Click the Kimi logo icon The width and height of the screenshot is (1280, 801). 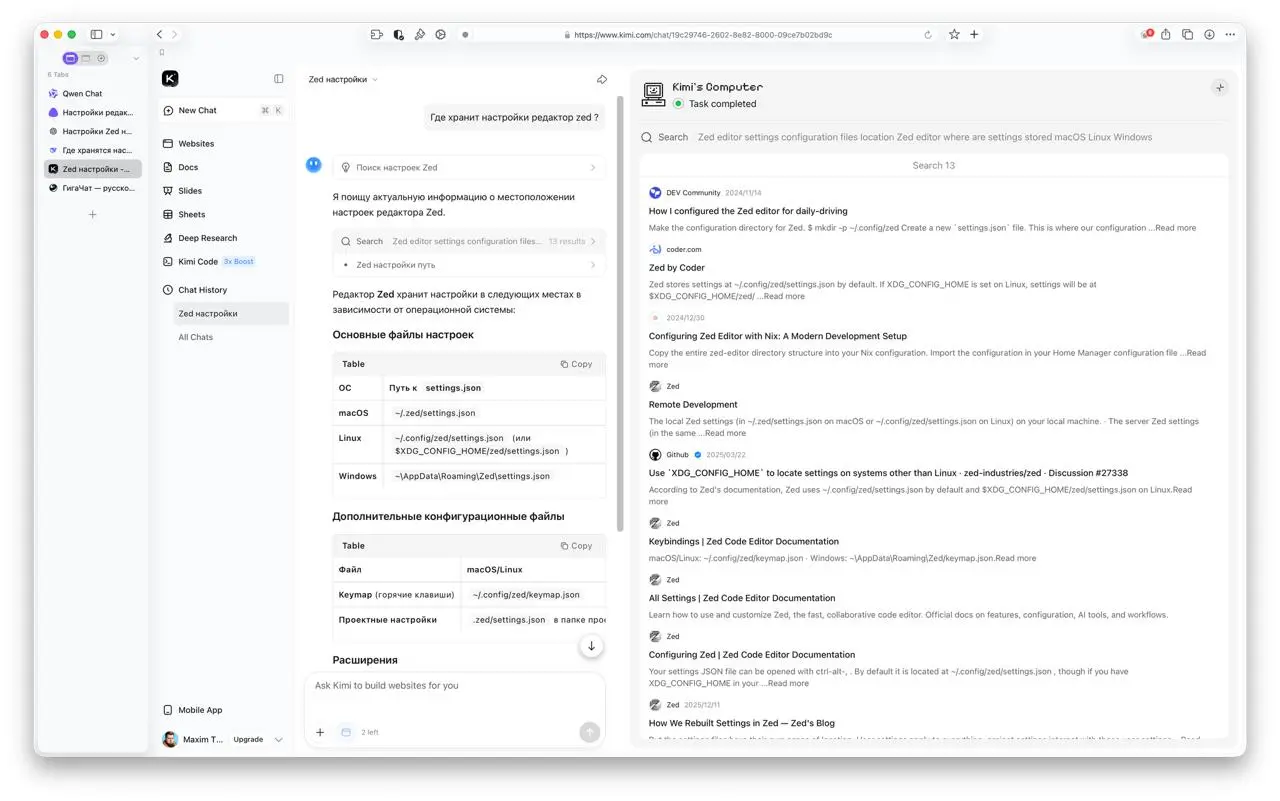pos(170,79)
